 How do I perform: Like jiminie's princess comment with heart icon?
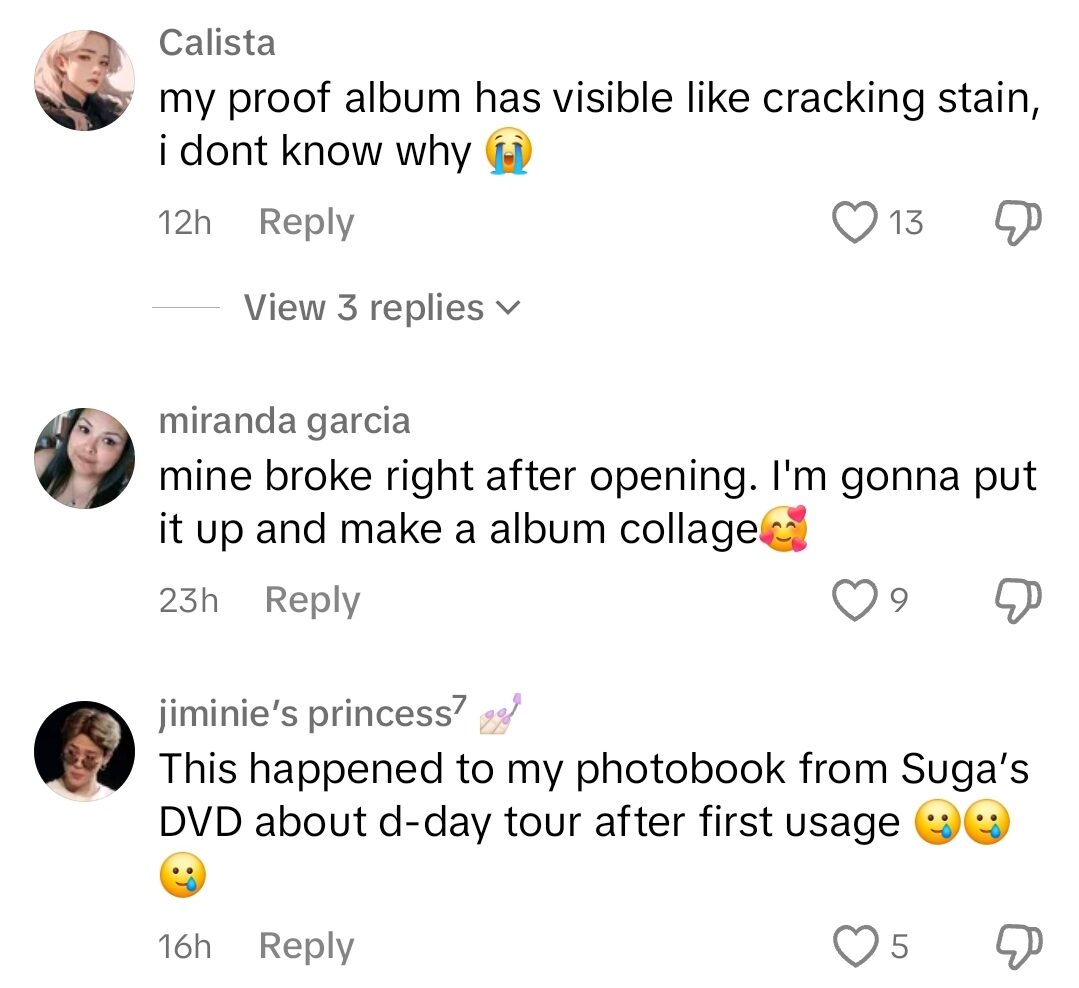pyautogui.click(x=854, y=944)
